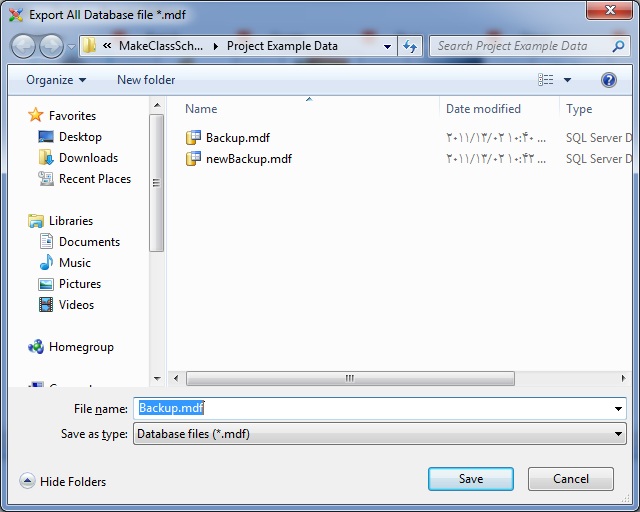Click the Music note icon
This screenshot has width=640, height=512.
coord(46,262)
